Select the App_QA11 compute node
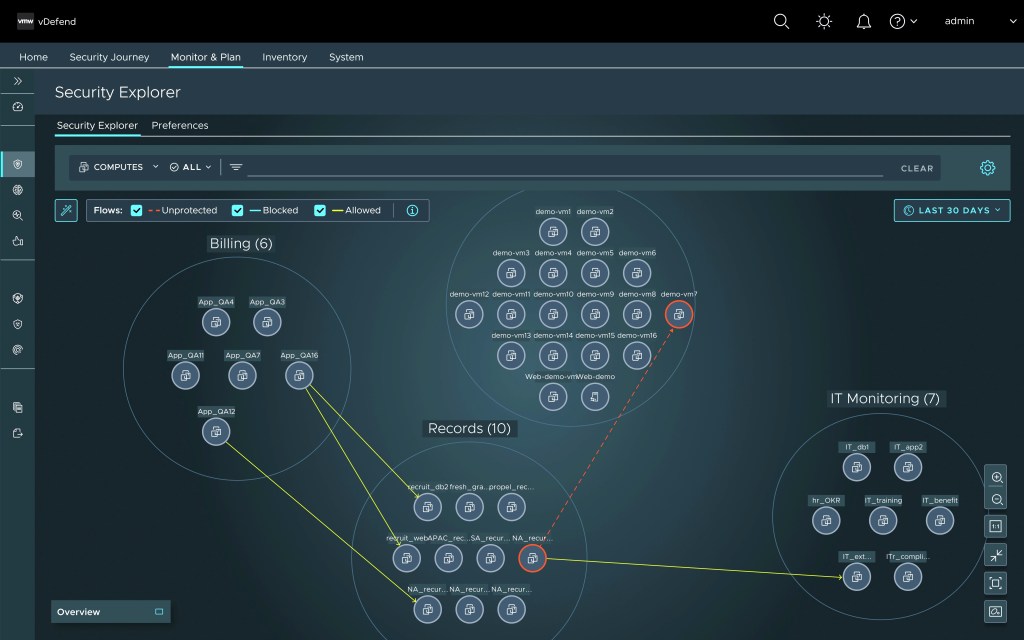 (x=185, y=376)
